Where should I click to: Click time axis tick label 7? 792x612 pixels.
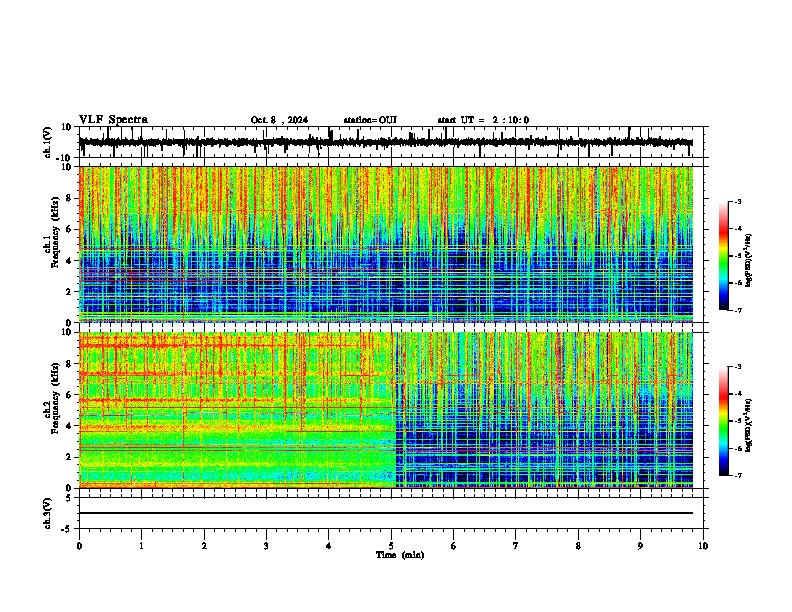(516, 546)
